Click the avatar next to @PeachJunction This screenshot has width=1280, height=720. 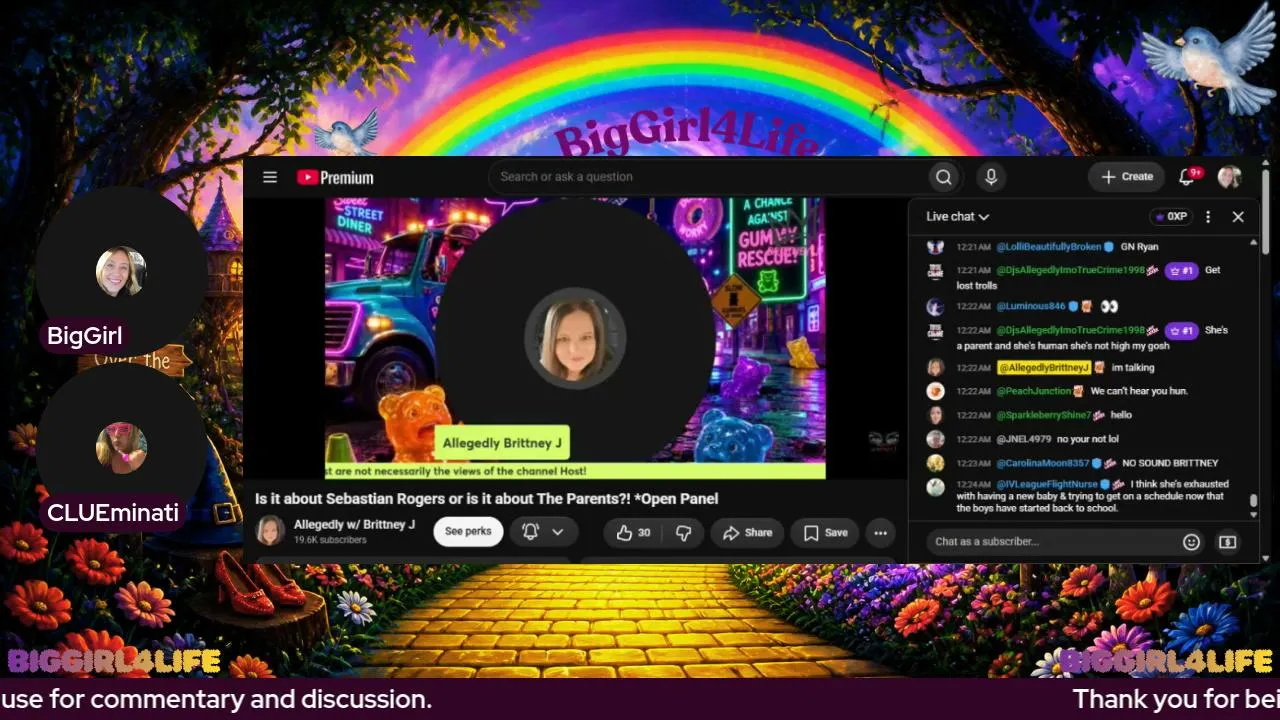[935, 391]
